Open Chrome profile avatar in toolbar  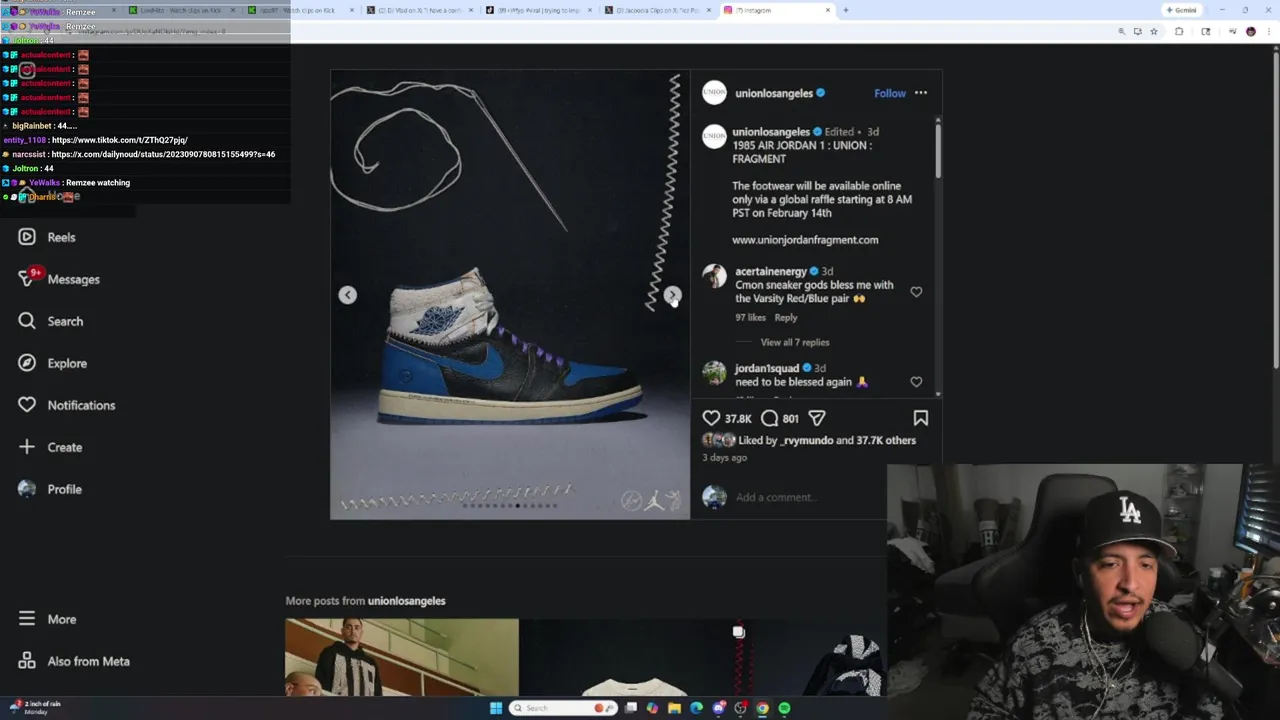1250,31
